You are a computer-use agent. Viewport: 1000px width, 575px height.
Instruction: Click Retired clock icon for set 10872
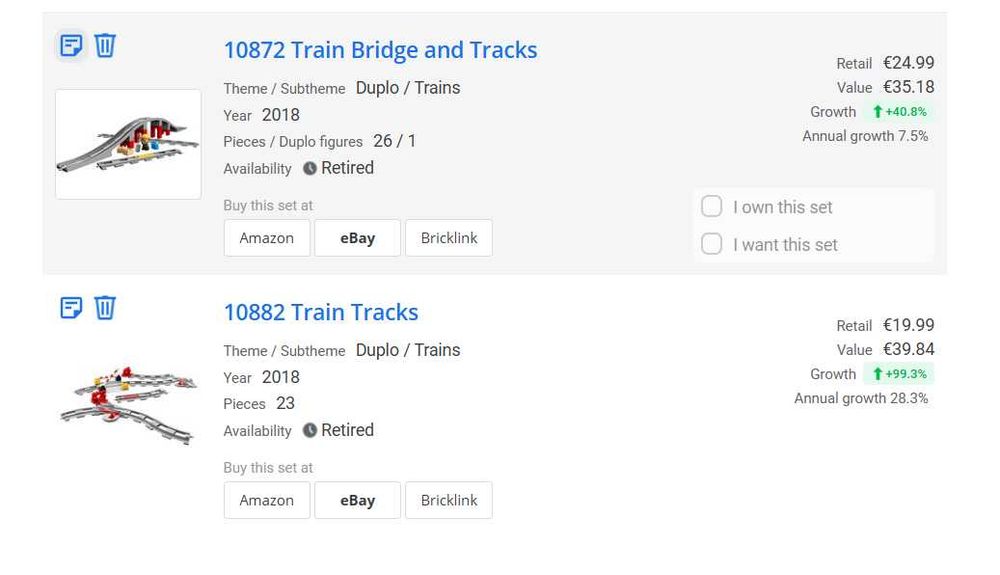(310, 168)
